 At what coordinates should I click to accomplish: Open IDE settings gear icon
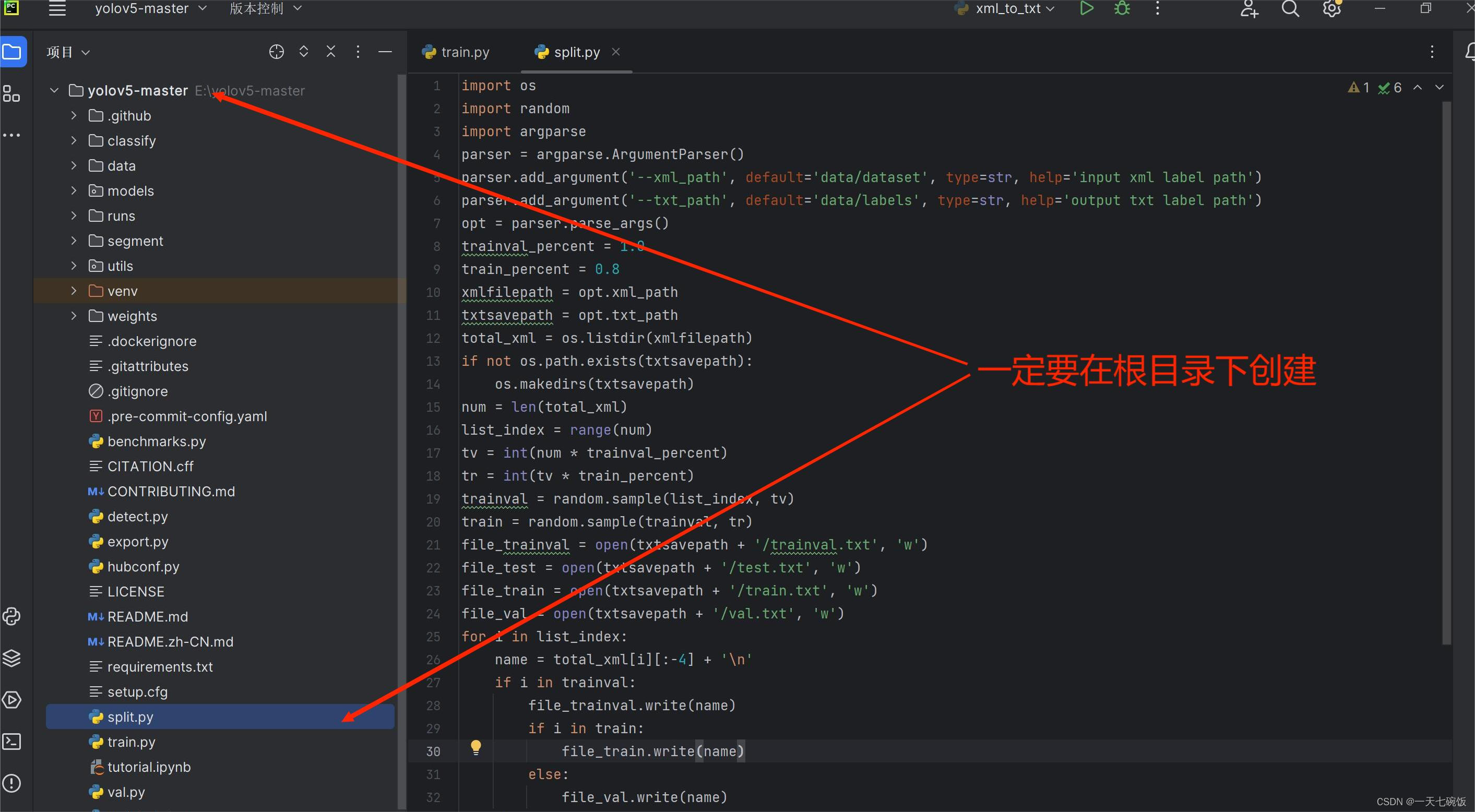1331,8
